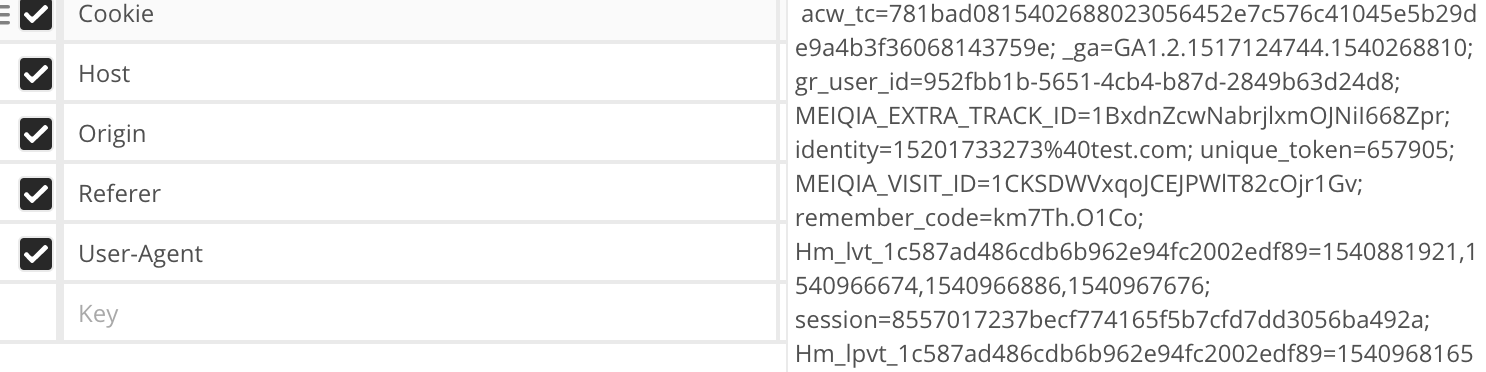Uncheck the Referer header checkbox
The image size is (1486, 372).
(36, 194)
